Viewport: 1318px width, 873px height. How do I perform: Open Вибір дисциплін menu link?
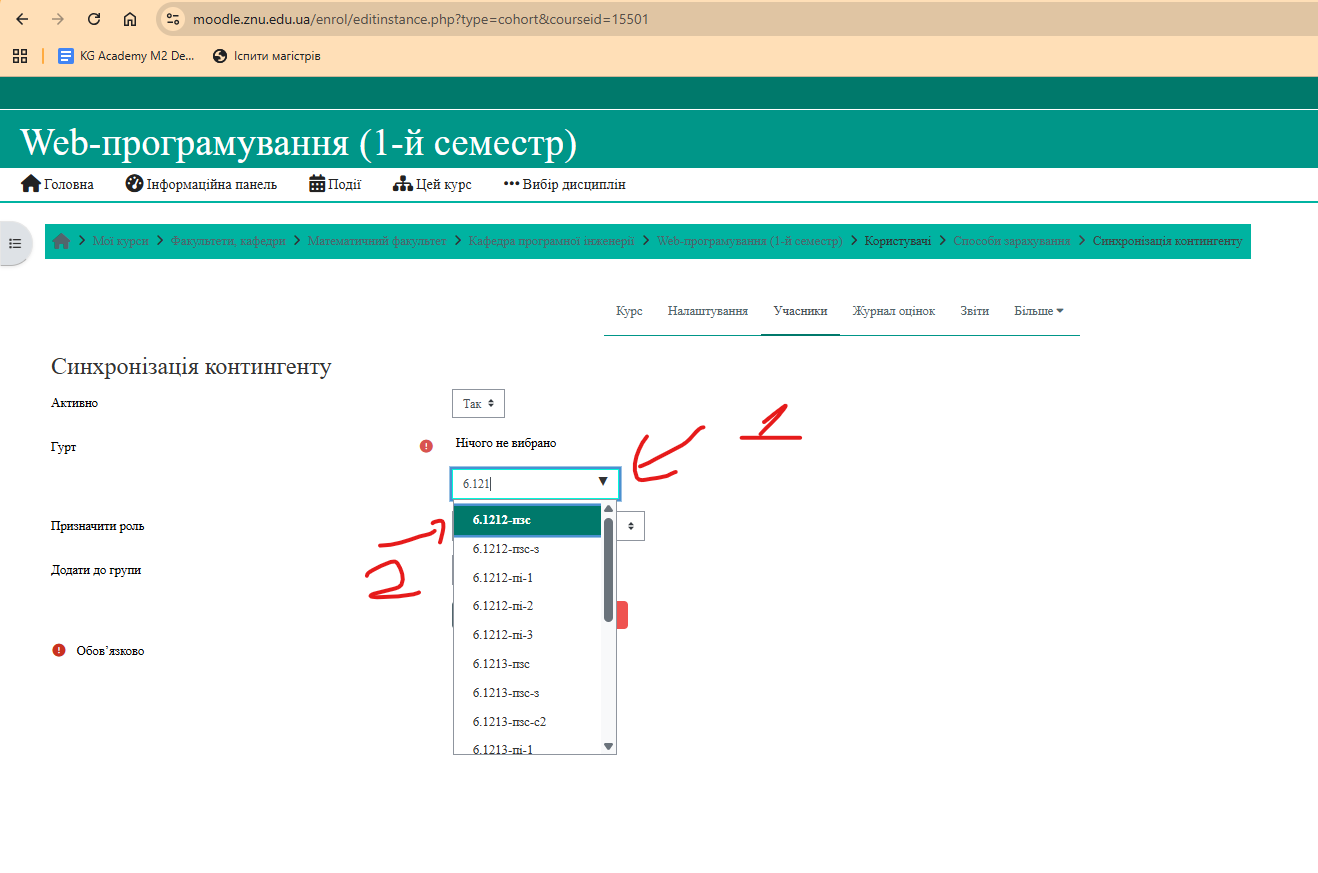coord(564,184)
